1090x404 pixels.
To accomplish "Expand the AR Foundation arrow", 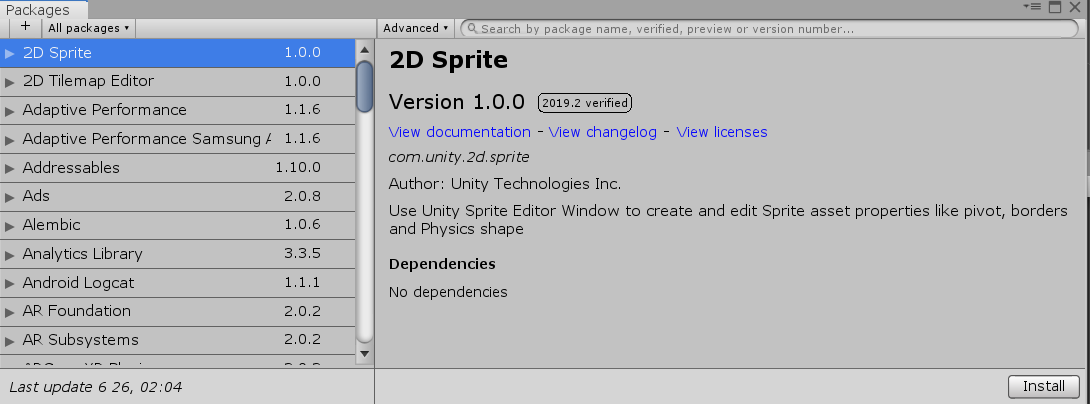I will coord(10,312).
